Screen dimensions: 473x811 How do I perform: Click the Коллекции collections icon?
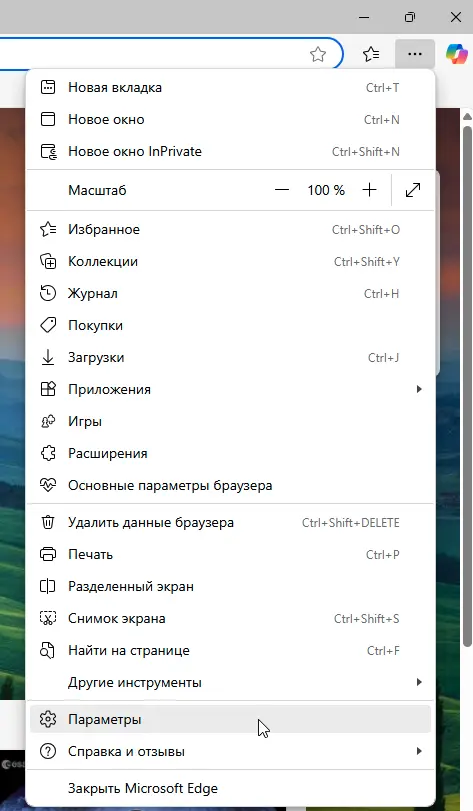(x=48, y=261)
